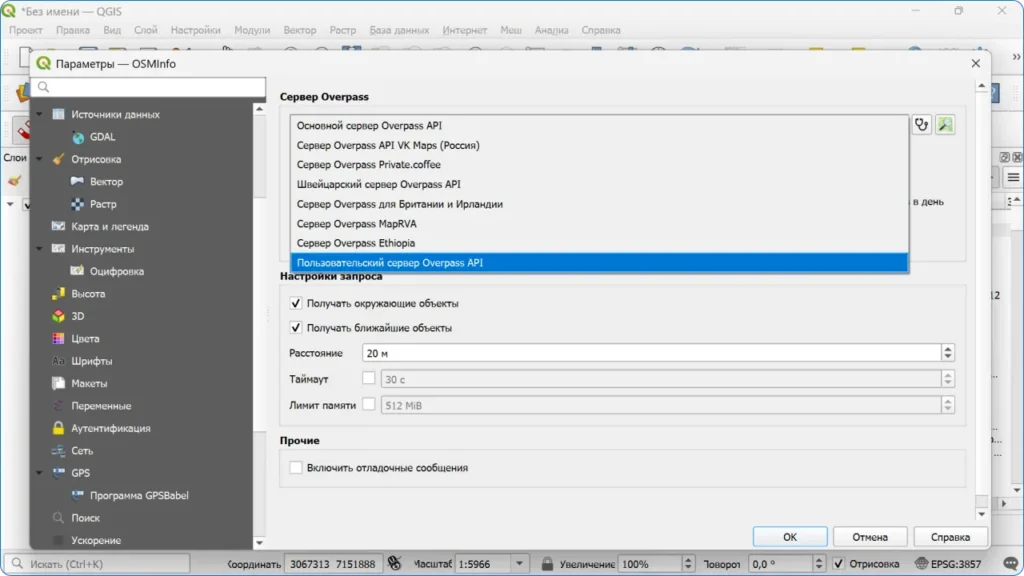Open the Масштаб dropdown arrow

(x=519, y=564)
